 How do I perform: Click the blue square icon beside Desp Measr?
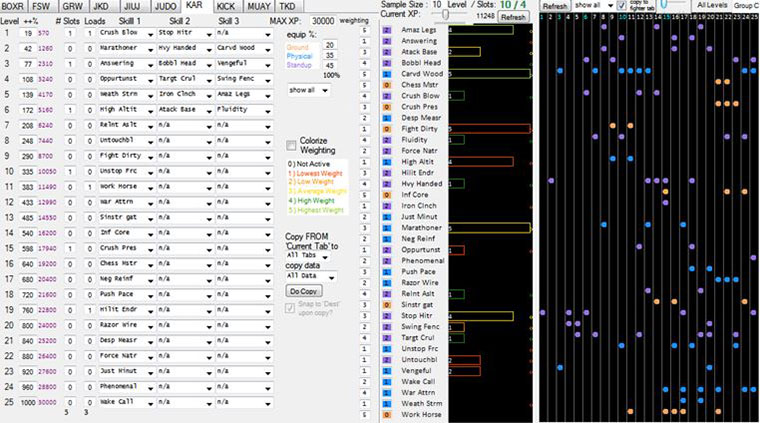point(387,118)
